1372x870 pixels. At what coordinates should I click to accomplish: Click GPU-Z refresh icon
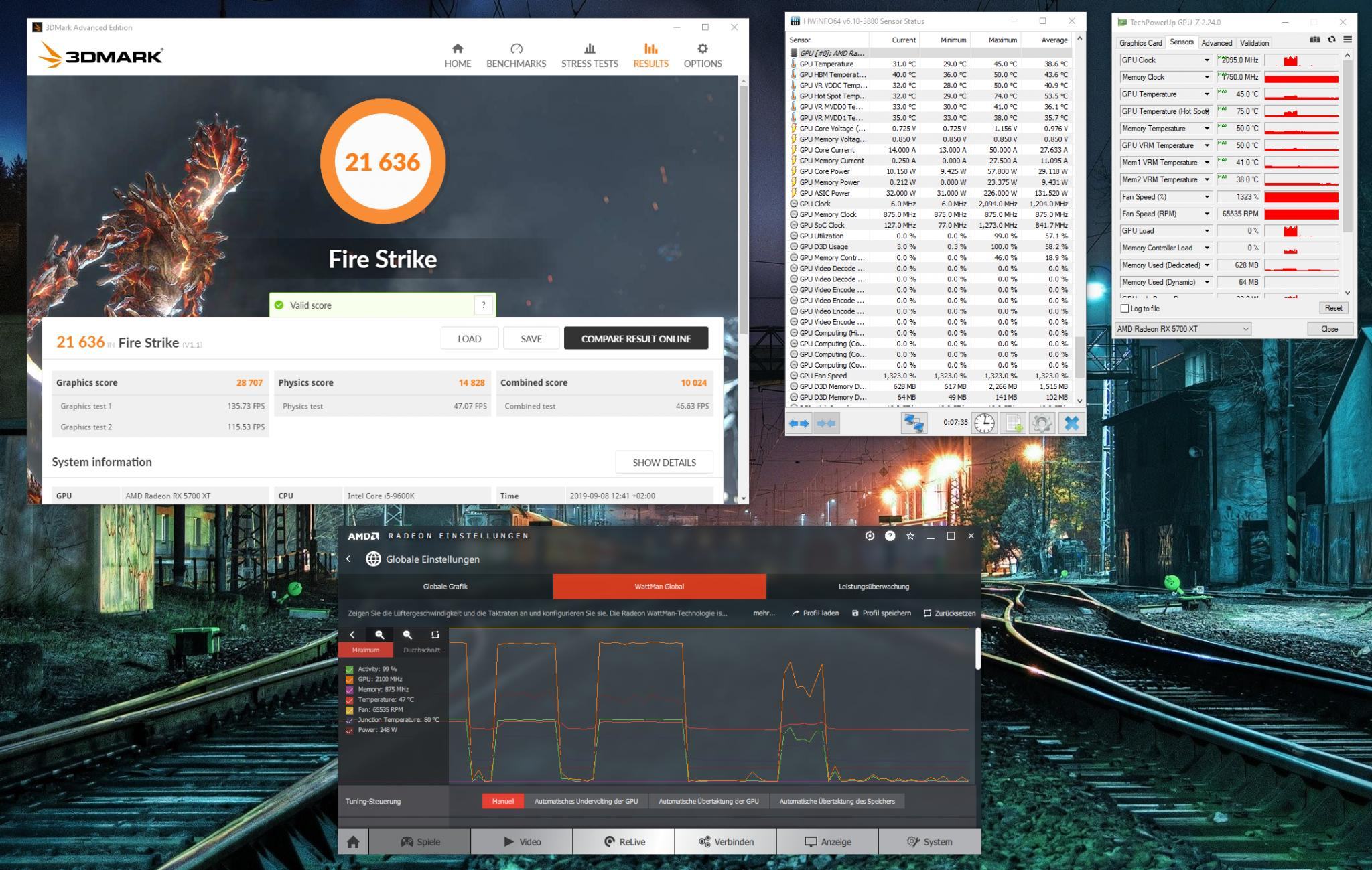(x=1332, y=40)
